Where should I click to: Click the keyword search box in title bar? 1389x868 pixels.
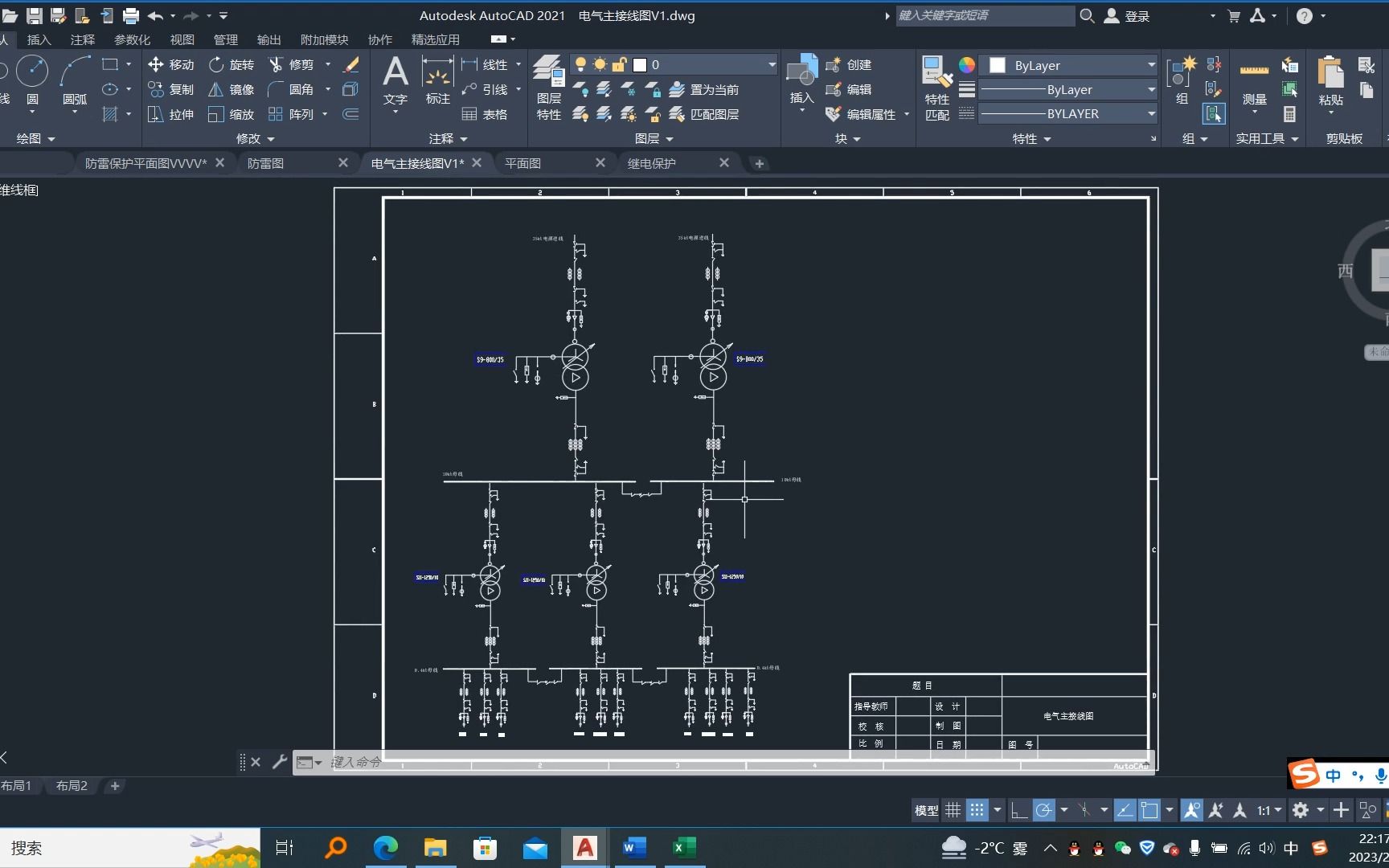click(985, 15)
